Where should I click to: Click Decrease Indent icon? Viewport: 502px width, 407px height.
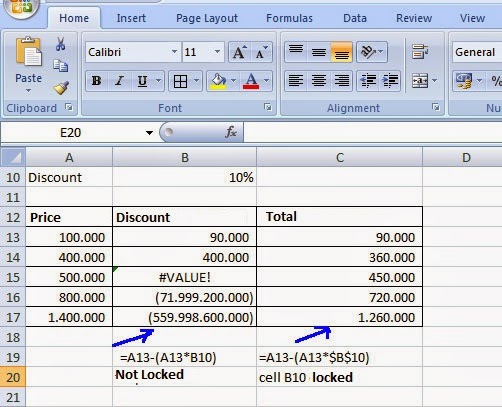(x=368, y=81)
